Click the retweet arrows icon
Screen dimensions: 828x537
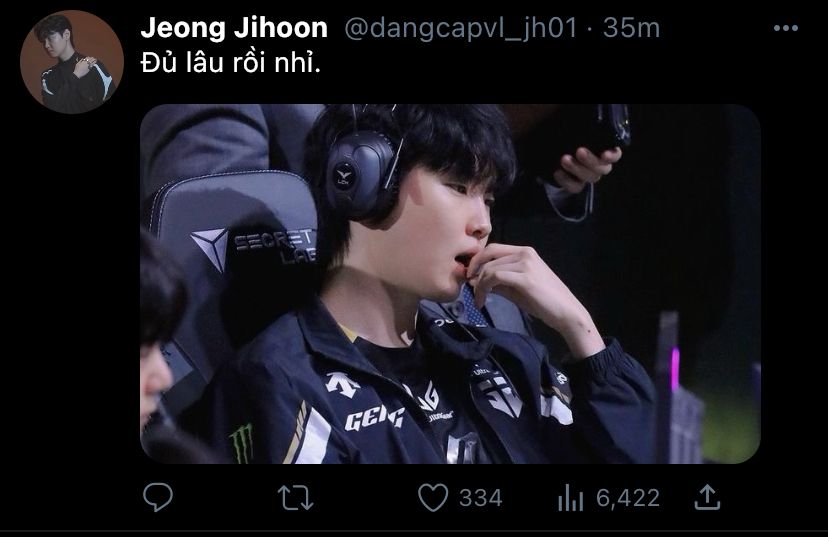pos(295,498)
